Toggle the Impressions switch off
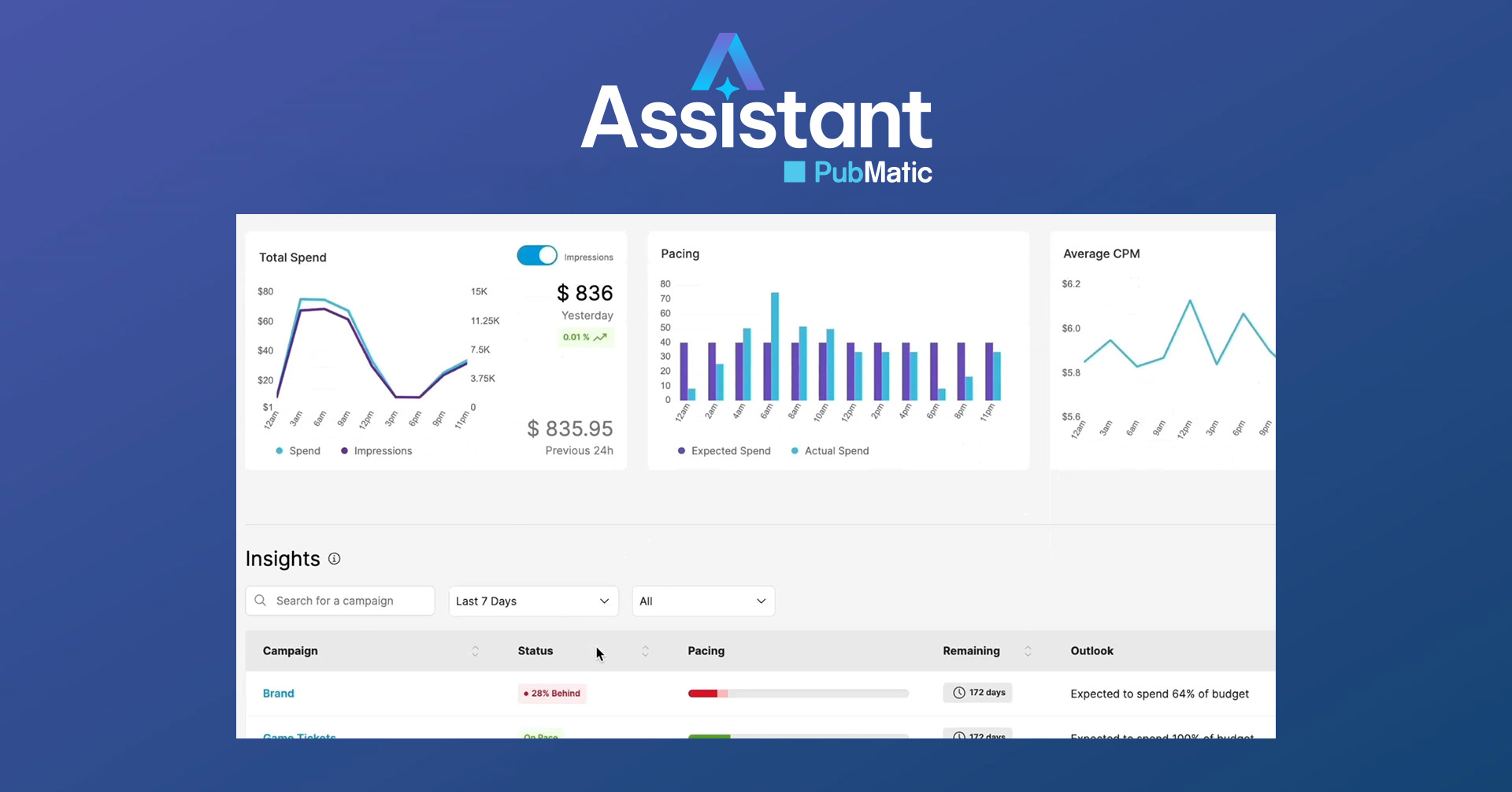Image resolution: width=1512 pixels, height=792 pixels. tap(536, 255)
